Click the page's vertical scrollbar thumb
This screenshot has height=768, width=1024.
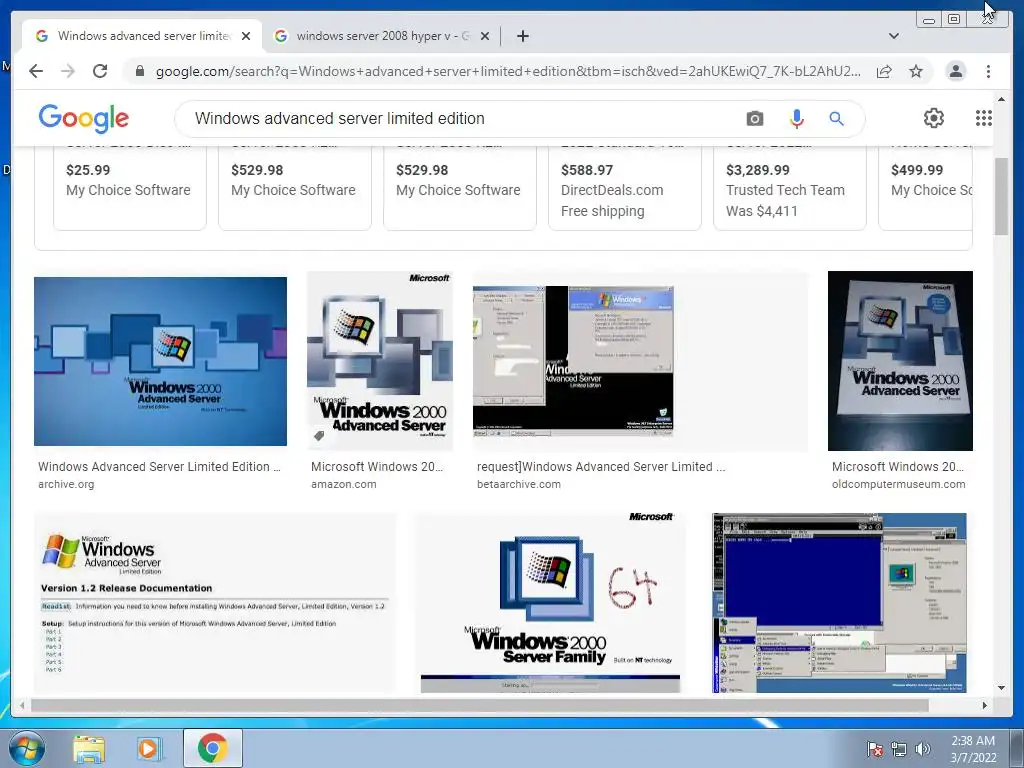tap(1001, 196)
